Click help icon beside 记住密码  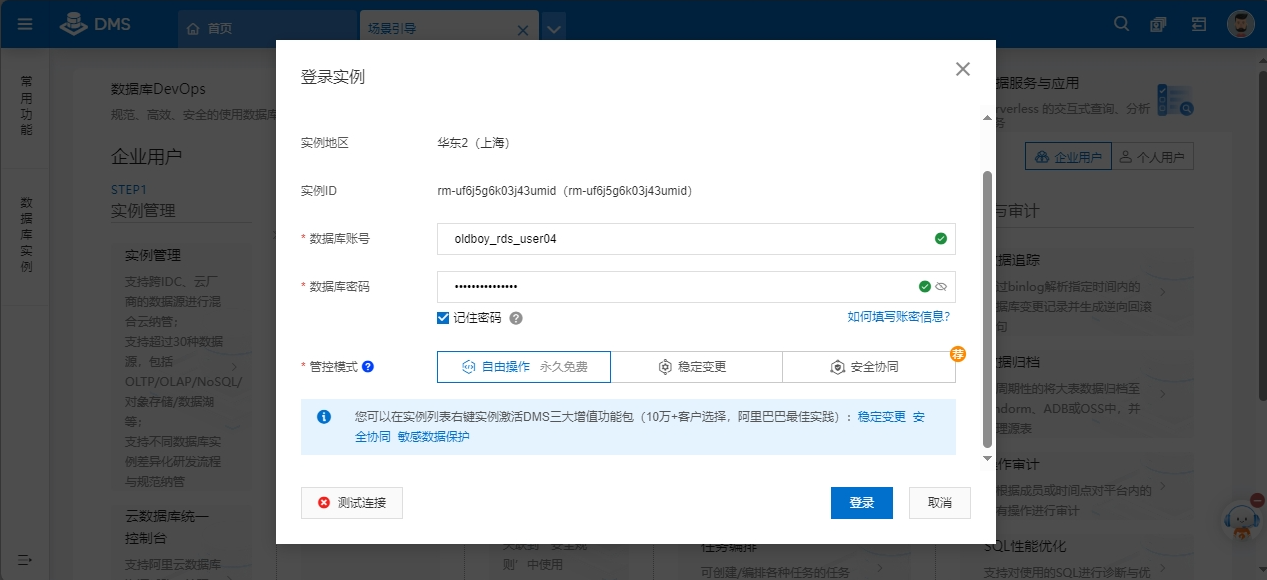pos(516,318)
